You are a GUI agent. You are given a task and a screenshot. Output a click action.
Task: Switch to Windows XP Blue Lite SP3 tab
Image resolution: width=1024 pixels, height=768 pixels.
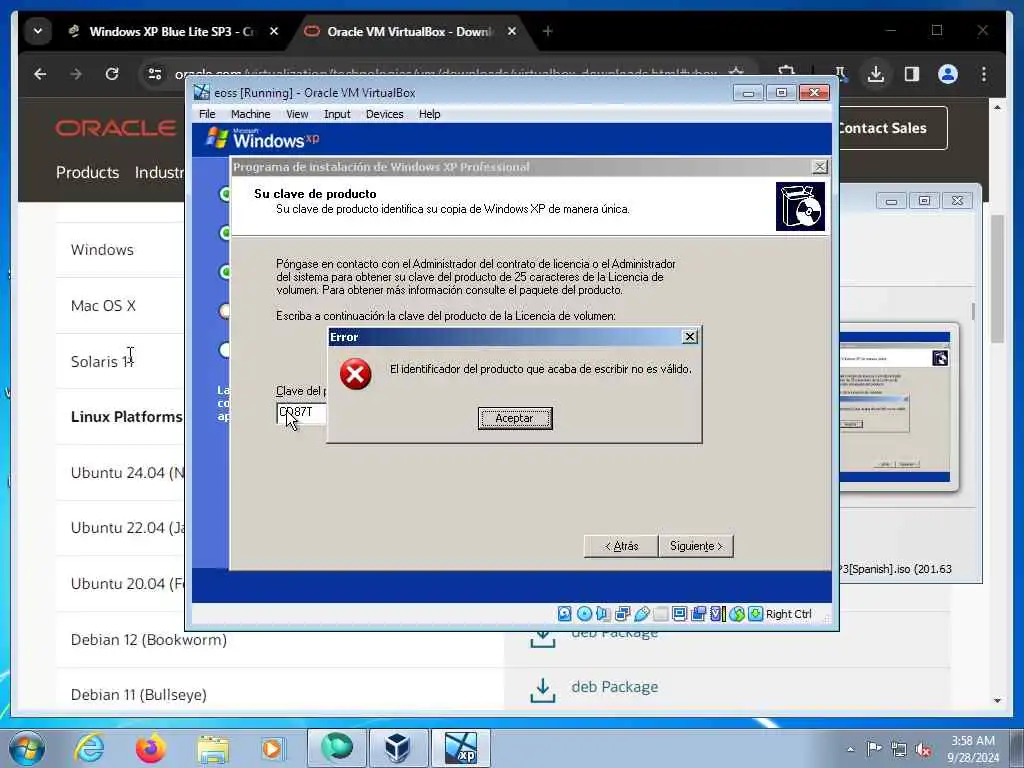point(173,31)
